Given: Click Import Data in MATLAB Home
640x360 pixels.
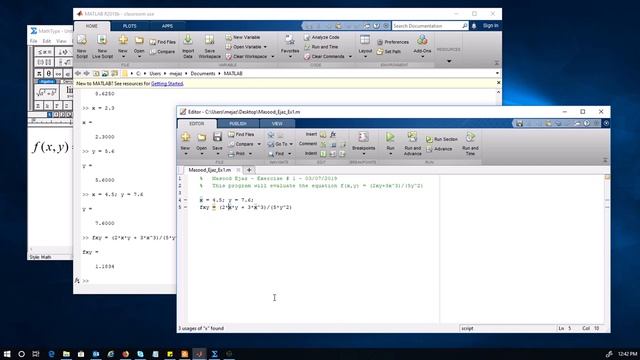Looking at the screenshot, I should pos(188,47).
